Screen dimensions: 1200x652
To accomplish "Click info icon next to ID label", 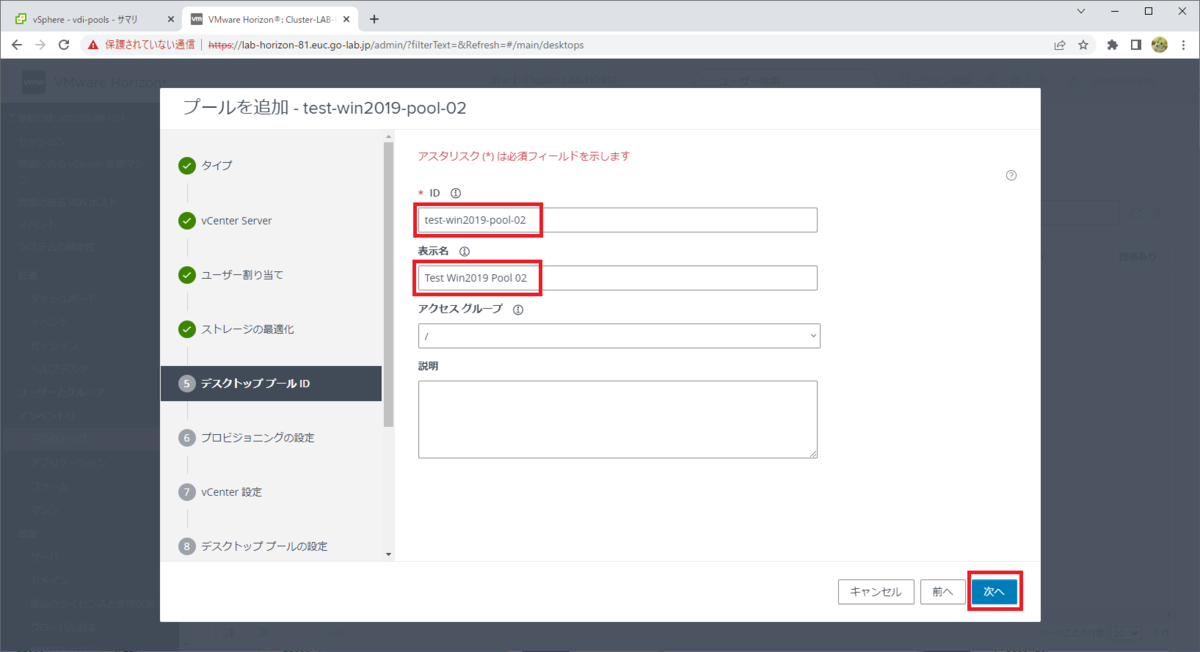I will point(456,193).
